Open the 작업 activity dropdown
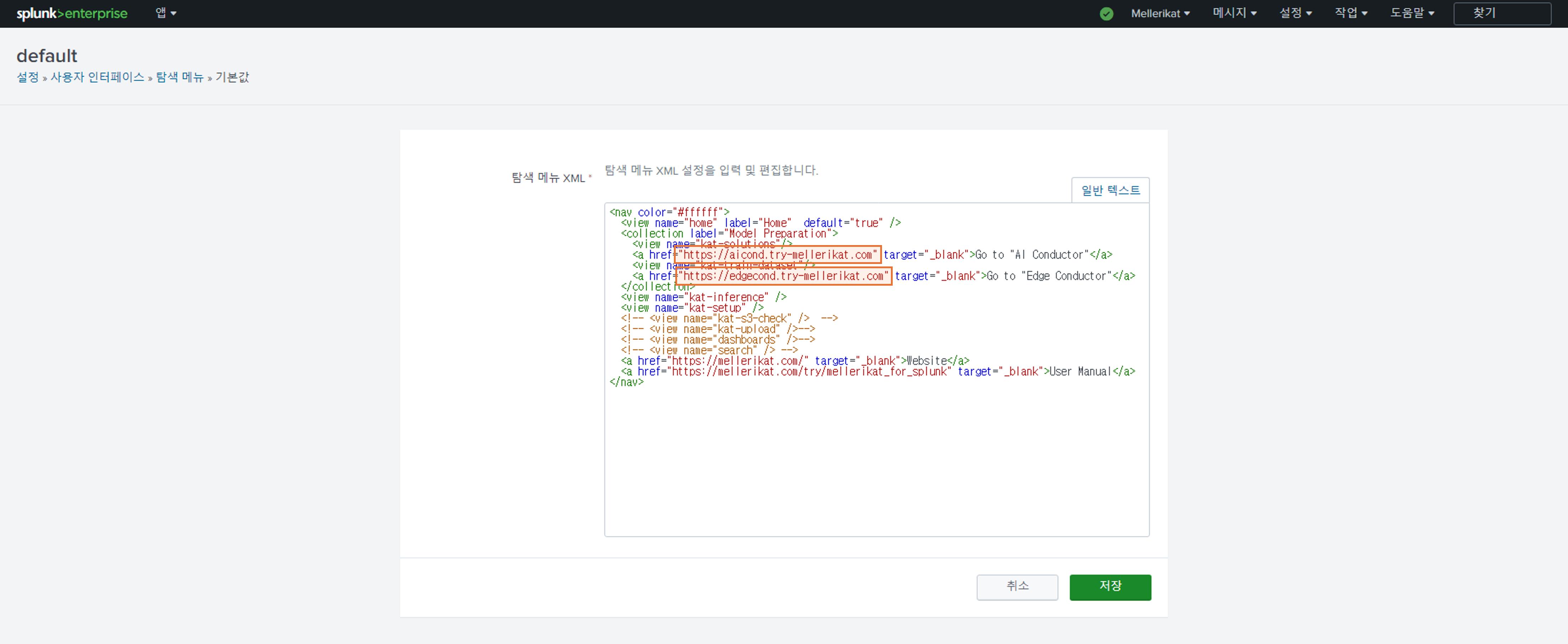The image size is (1568, 644). (1351, 13)
